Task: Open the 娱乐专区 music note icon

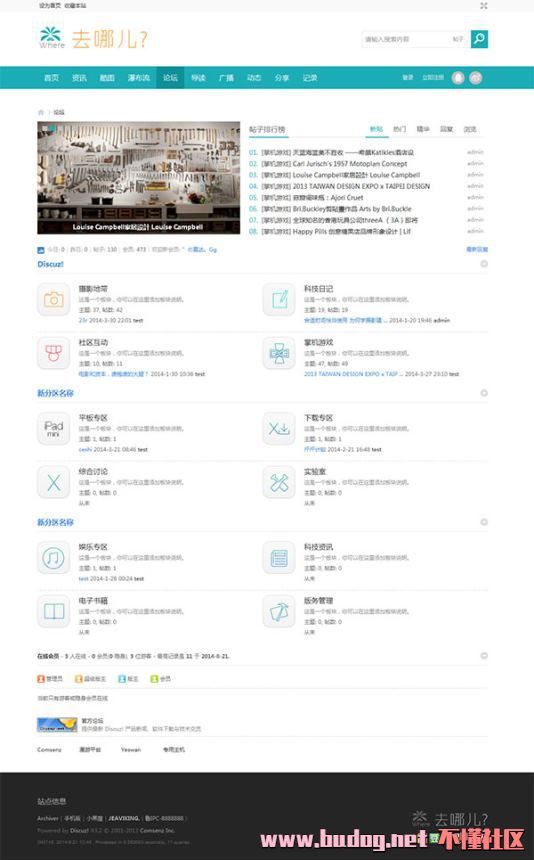Action: coord(54,558)
